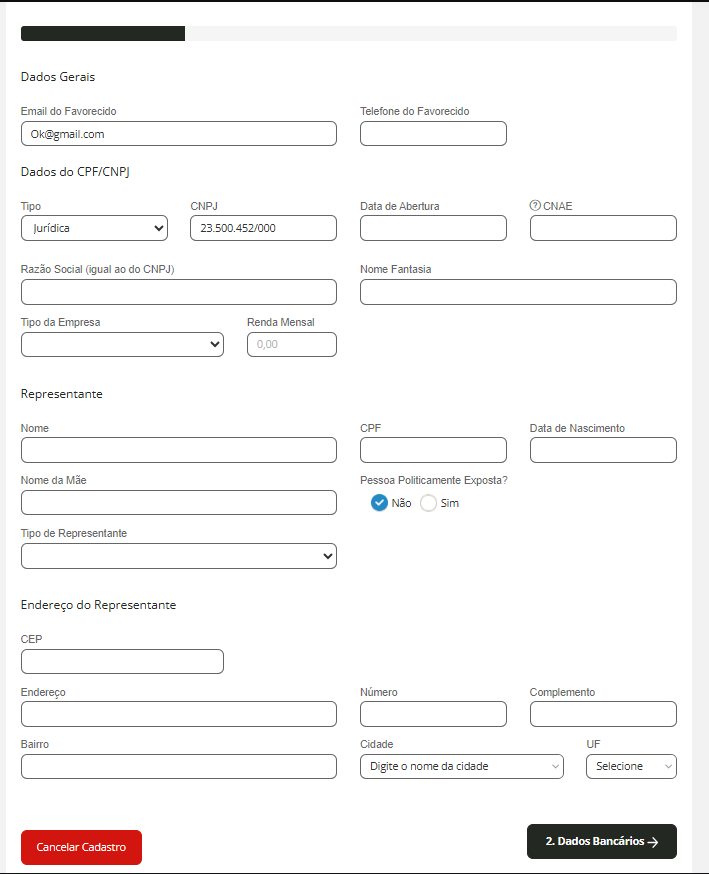The height and width of the screenshot is (874, 709).
Task: Focus the Telefone do Favorecido field
Action: pos(433,134)
